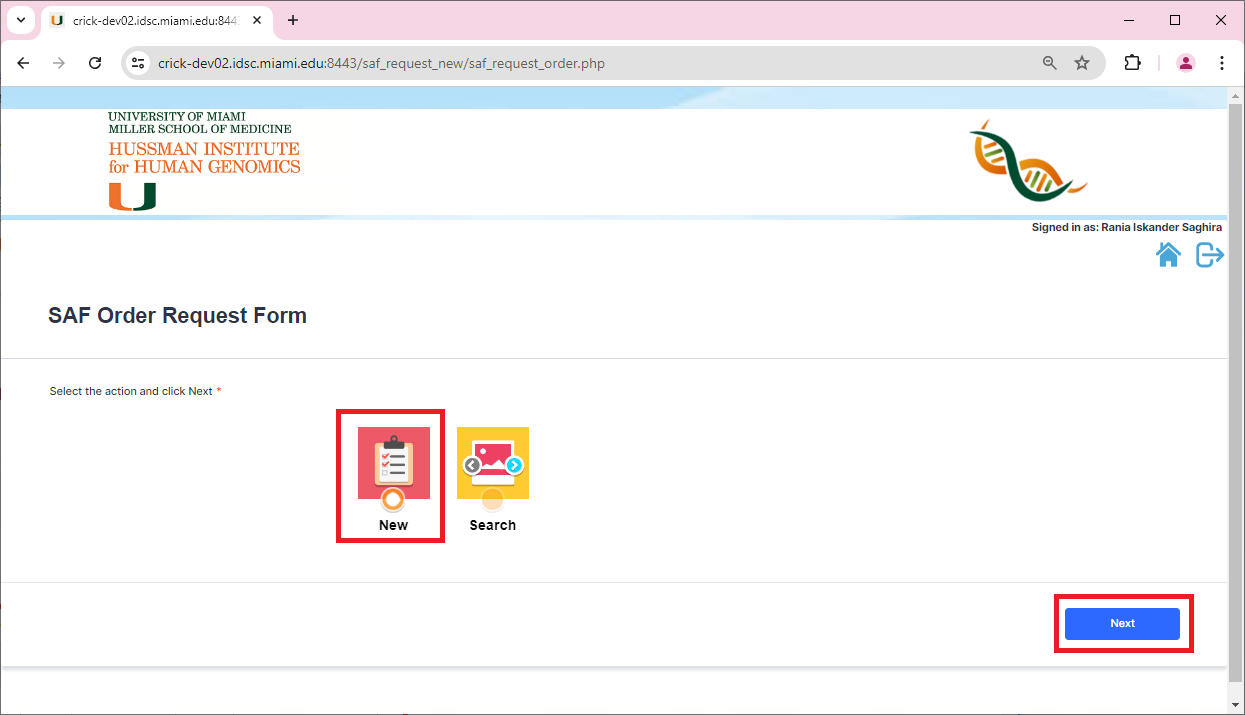Click the sign out icon

[1210, 255]
